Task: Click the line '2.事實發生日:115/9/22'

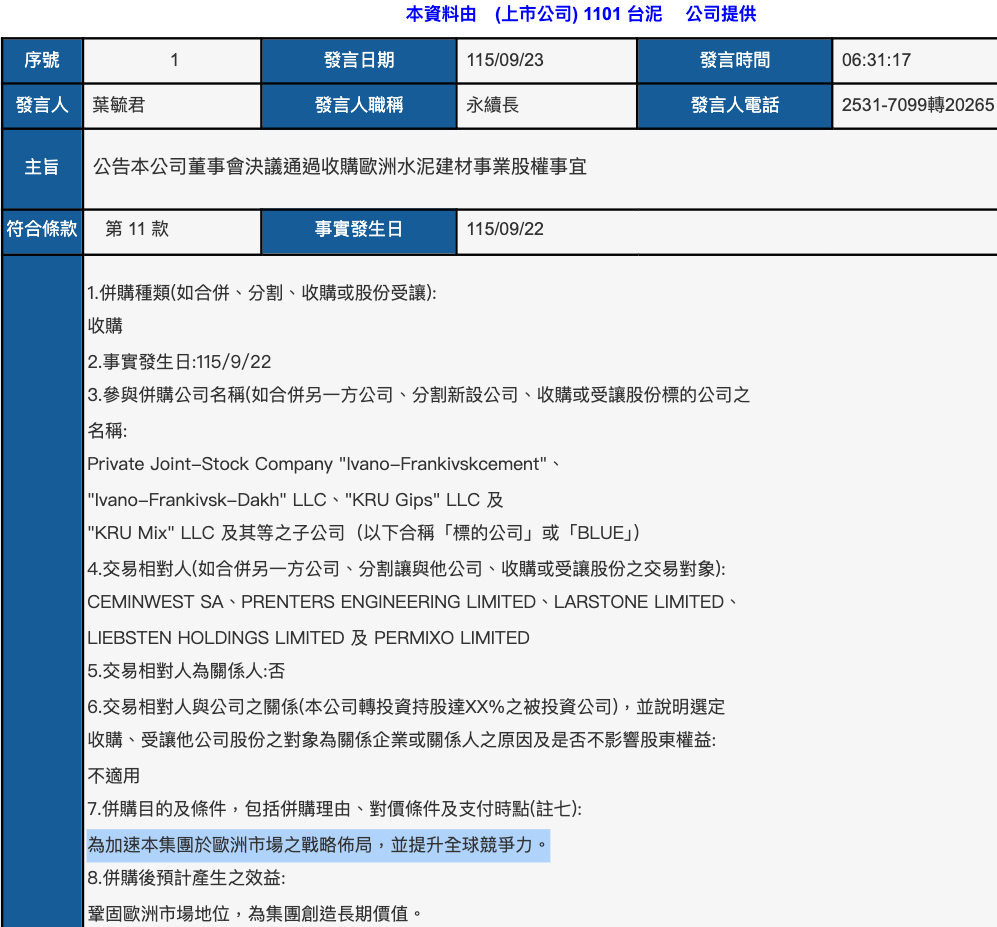Action: coord(179,362)
